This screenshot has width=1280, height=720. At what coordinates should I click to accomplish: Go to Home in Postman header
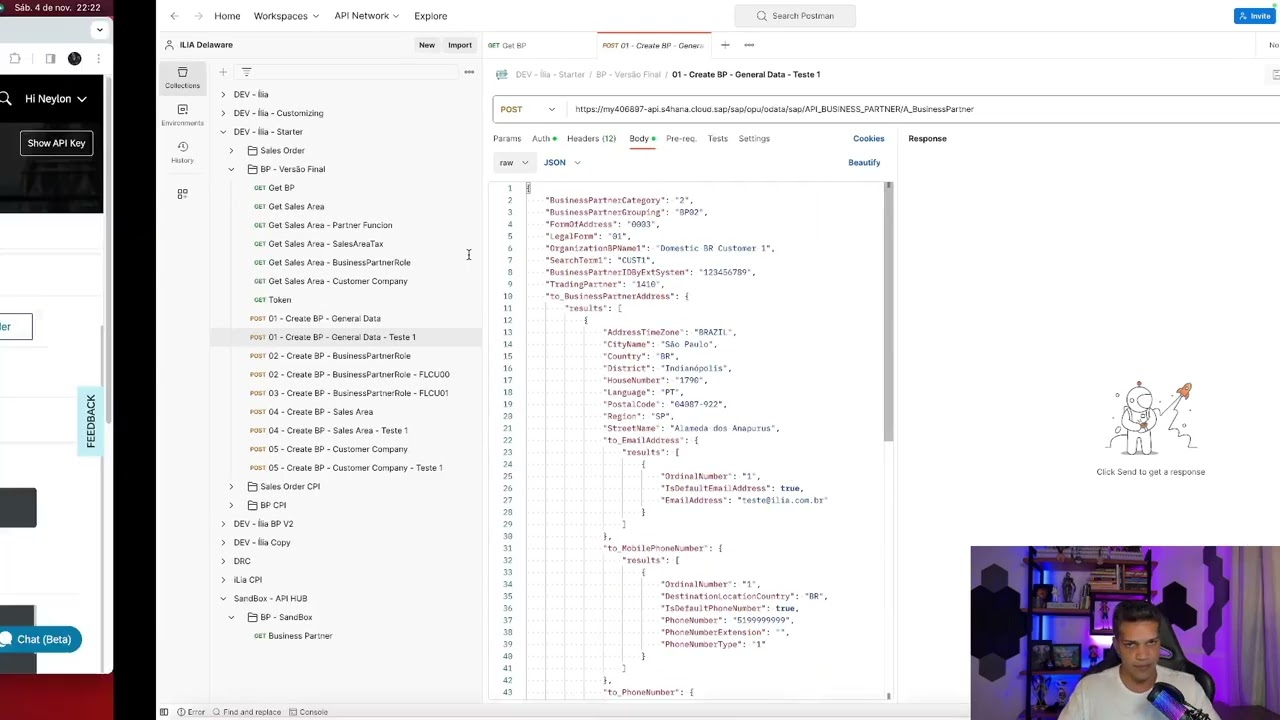click(x=227, y=16)
